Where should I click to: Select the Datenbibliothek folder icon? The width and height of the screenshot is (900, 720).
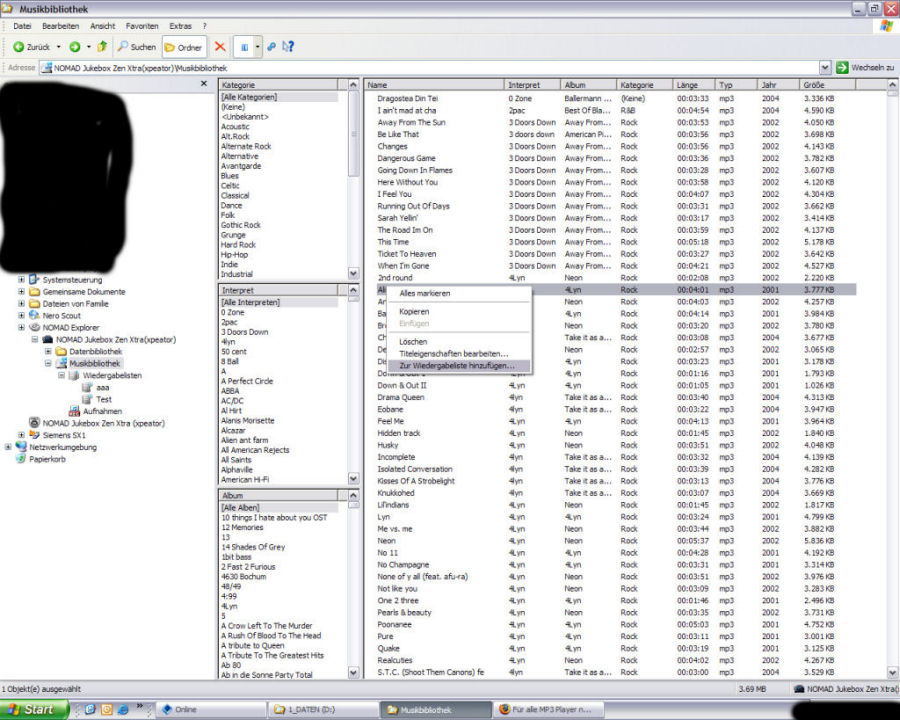[x=61, y=351]
